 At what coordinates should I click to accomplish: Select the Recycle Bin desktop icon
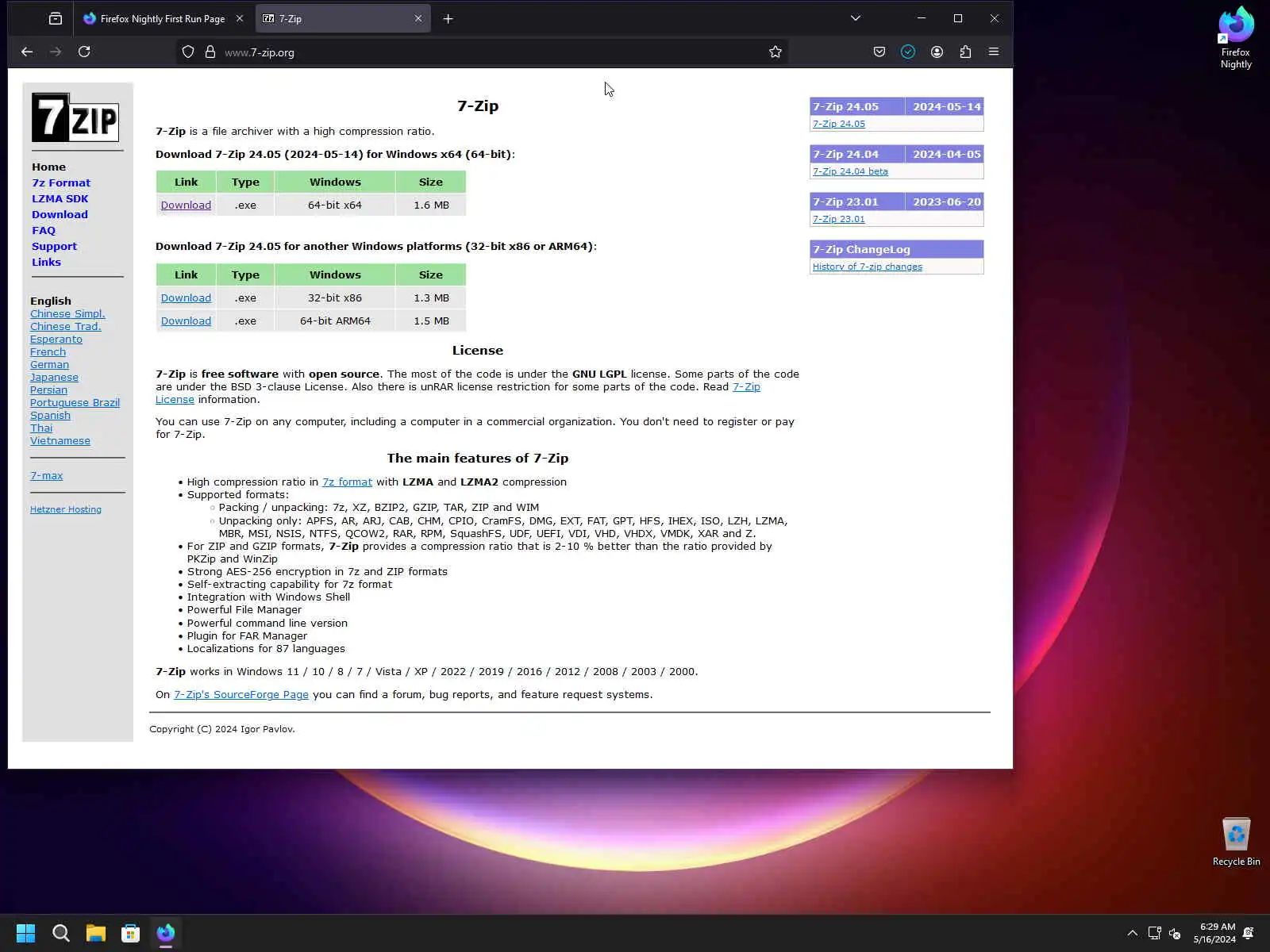pos(1236,842)
